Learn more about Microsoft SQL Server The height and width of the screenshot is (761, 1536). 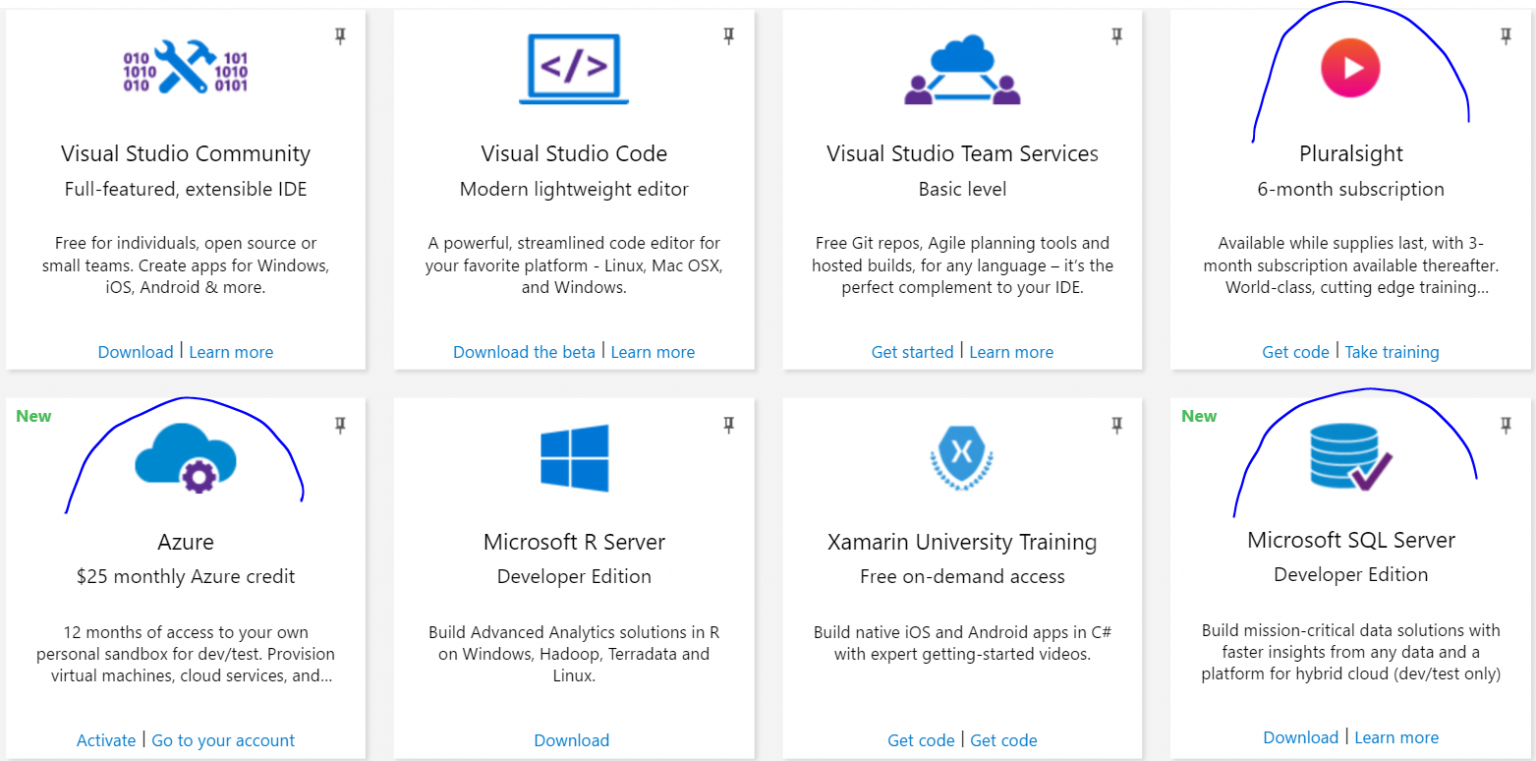(x=1396, y=737)
